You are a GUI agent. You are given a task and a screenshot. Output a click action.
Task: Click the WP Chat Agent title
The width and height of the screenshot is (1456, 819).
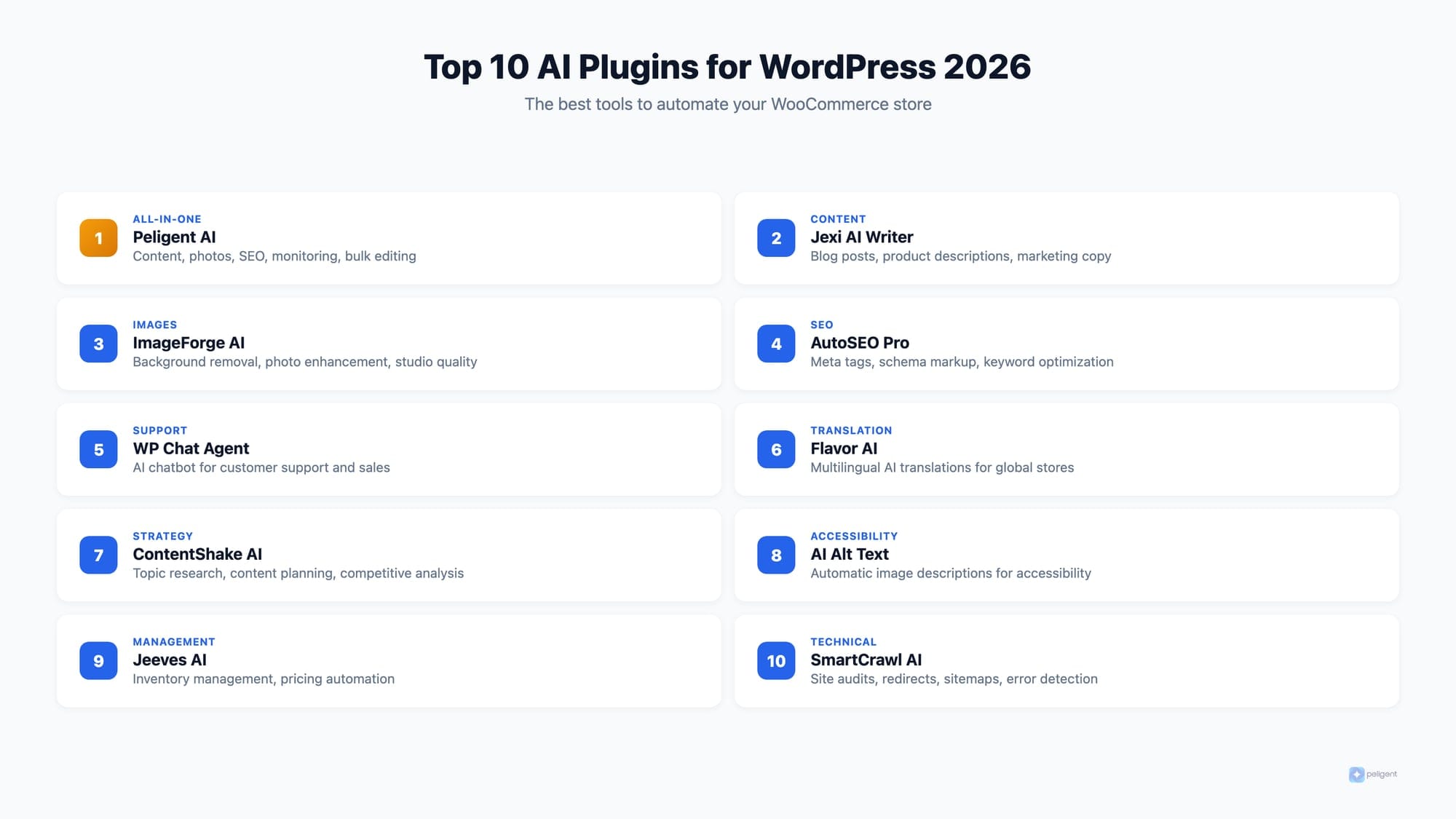(x=191, y=448)
